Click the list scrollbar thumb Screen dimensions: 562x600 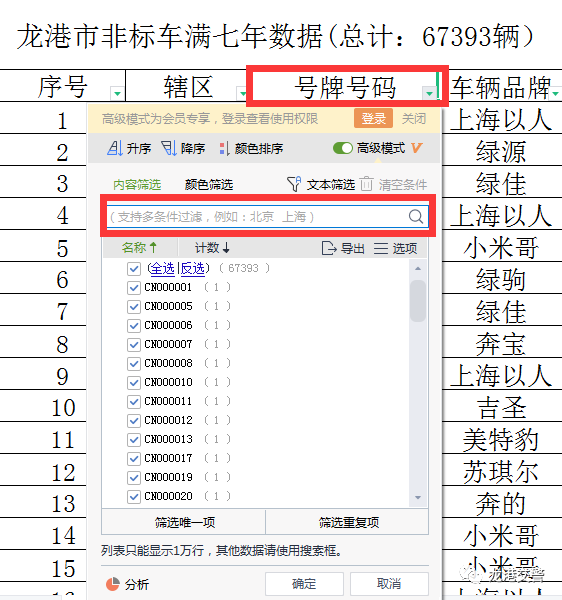tap(418, 301)
